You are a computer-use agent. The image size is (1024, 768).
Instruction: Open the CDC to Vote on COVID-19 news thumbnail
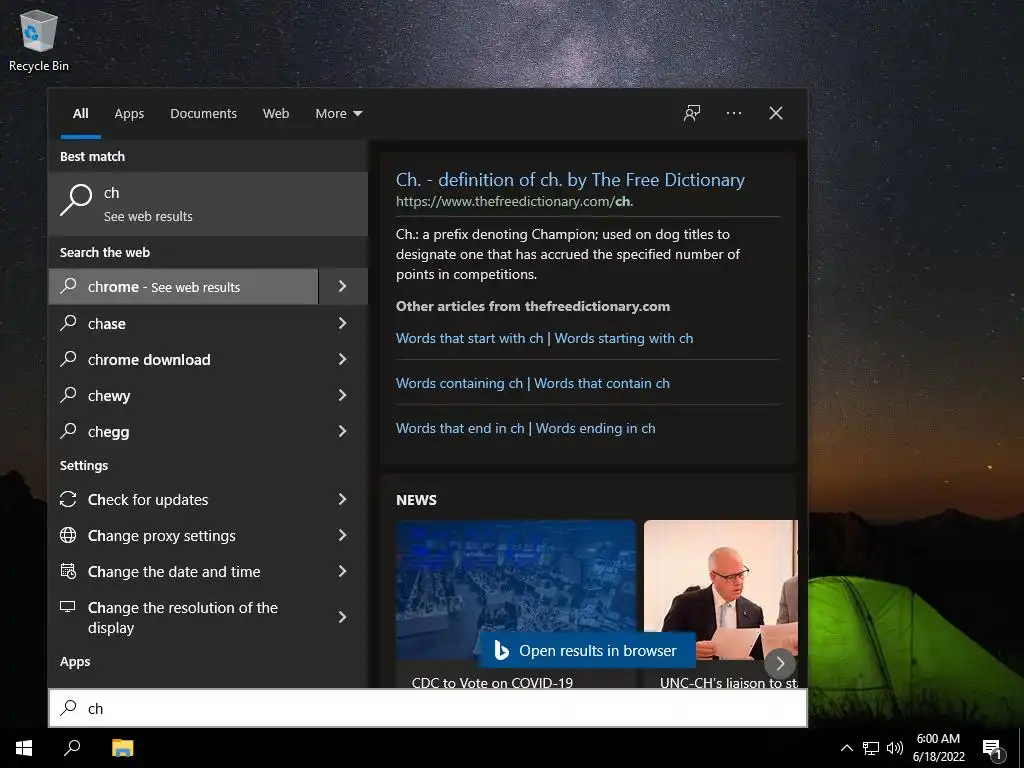[x=515, y=590]
